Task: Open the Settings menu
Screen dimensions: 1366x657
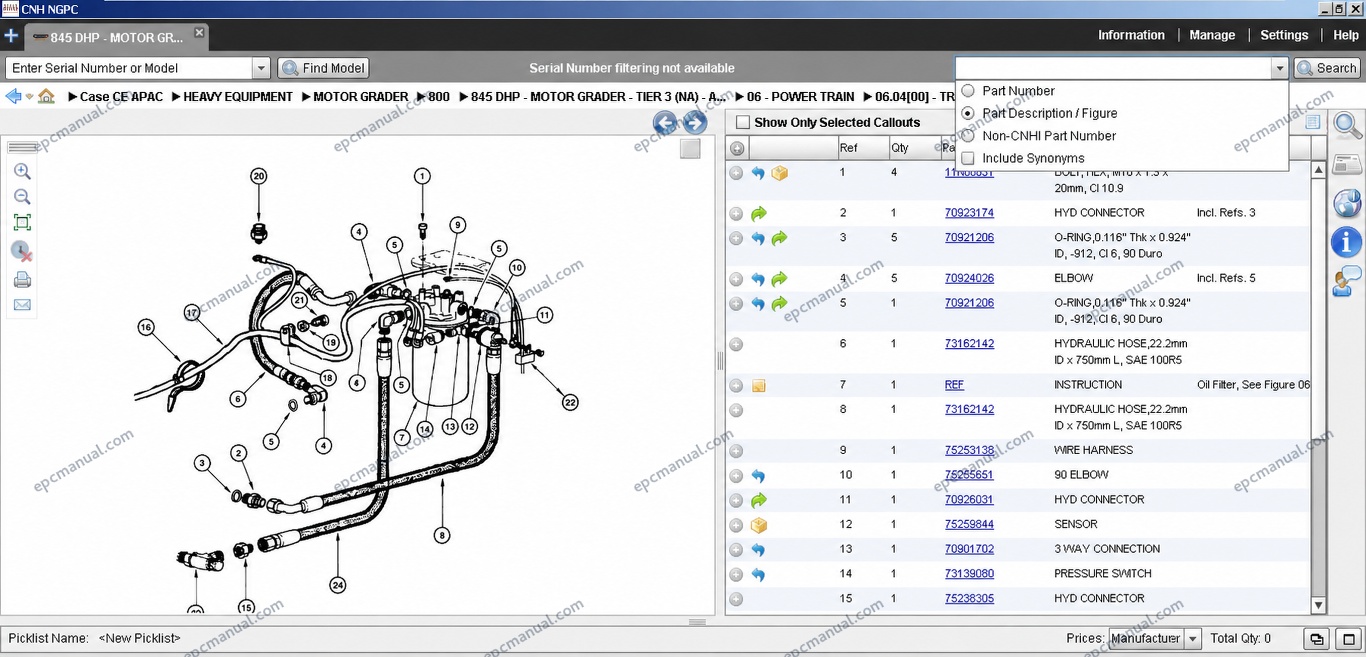Action: click(1284, 35)
